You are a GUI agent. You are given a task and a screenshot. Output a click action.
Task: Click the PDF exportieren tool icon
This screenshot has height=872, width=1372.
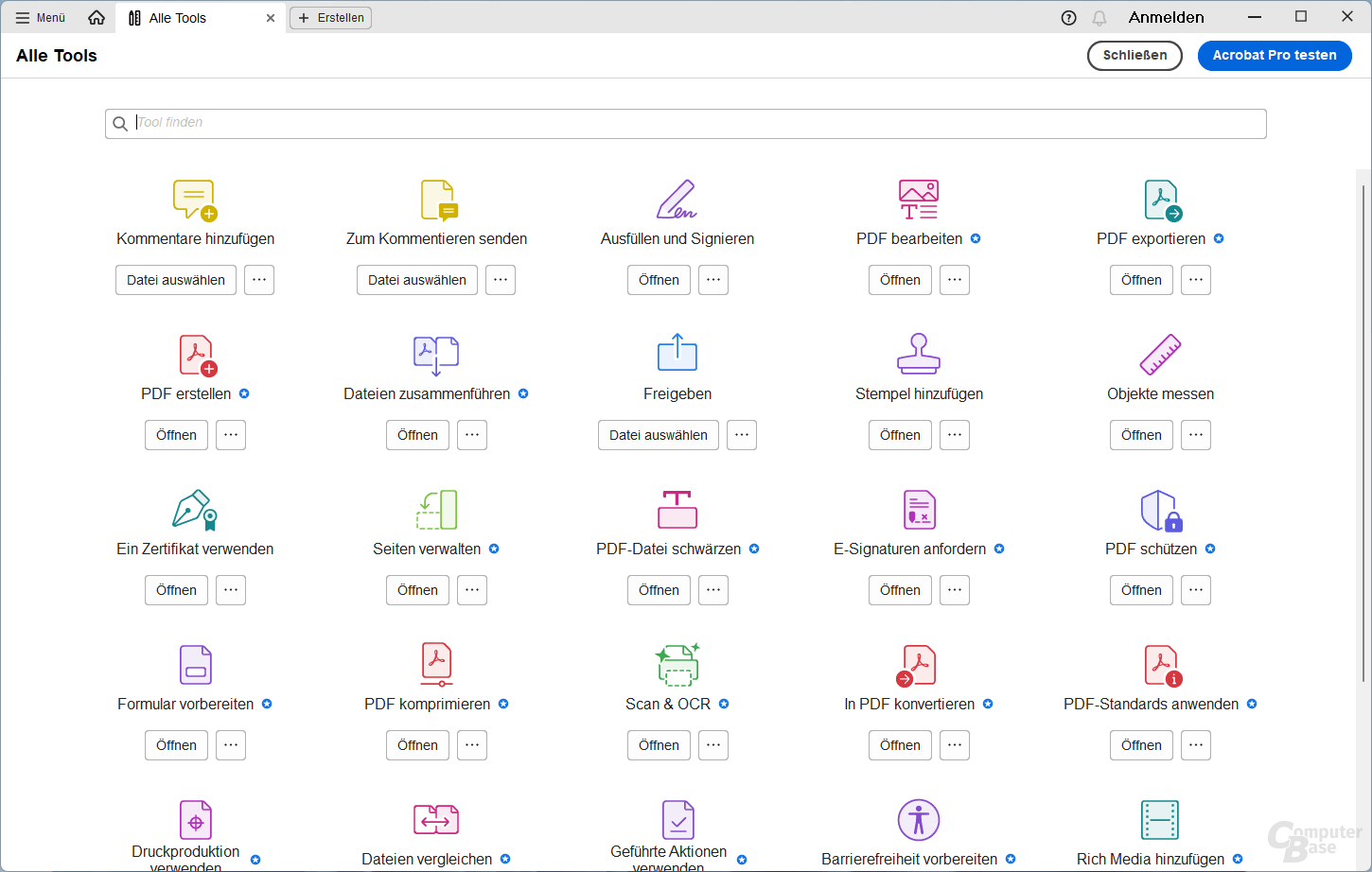[1163, 200]
